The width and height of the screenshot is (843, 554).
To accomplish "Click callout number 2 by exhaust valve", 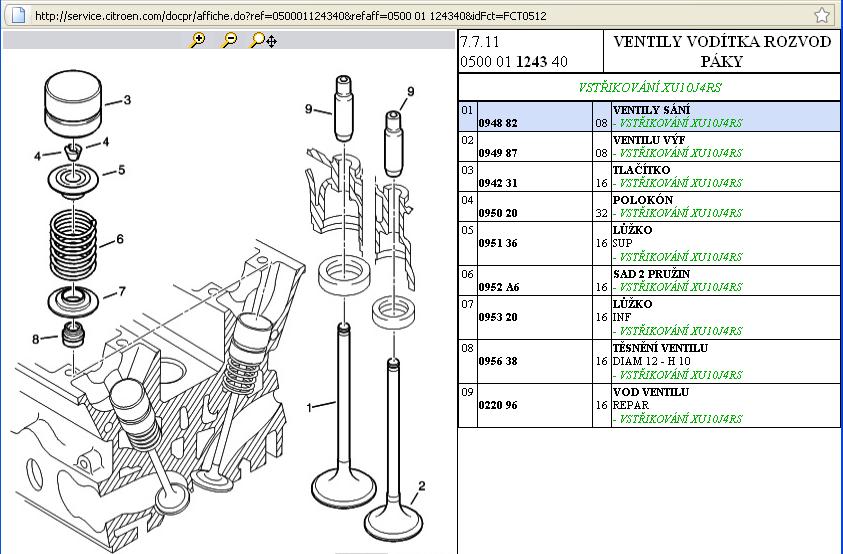I will click(421, 487).
